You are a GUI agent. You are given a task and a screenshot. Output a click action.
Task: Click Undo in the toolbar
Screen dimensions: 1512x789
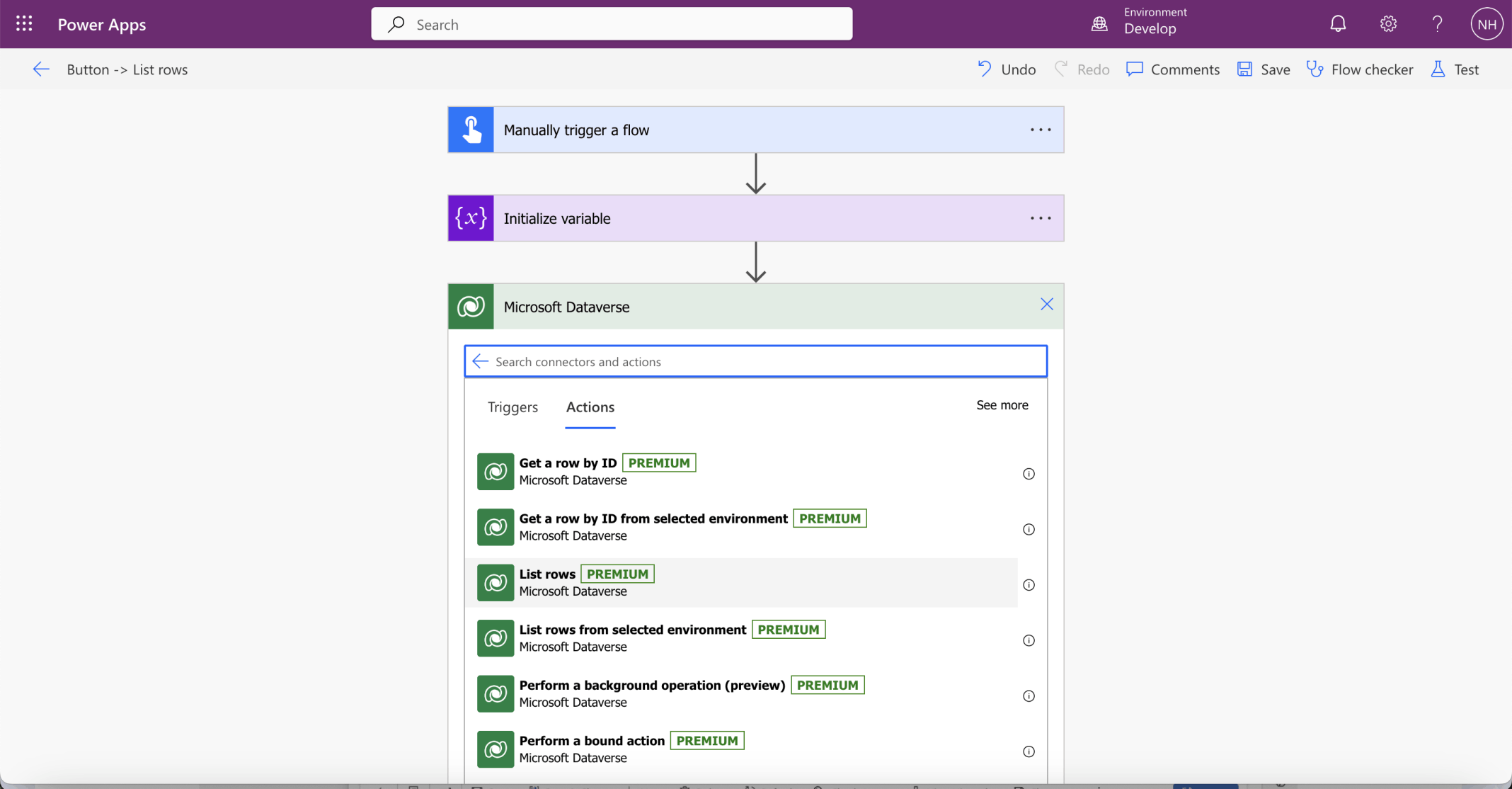pyautogui.click(x=1007, y=69)
